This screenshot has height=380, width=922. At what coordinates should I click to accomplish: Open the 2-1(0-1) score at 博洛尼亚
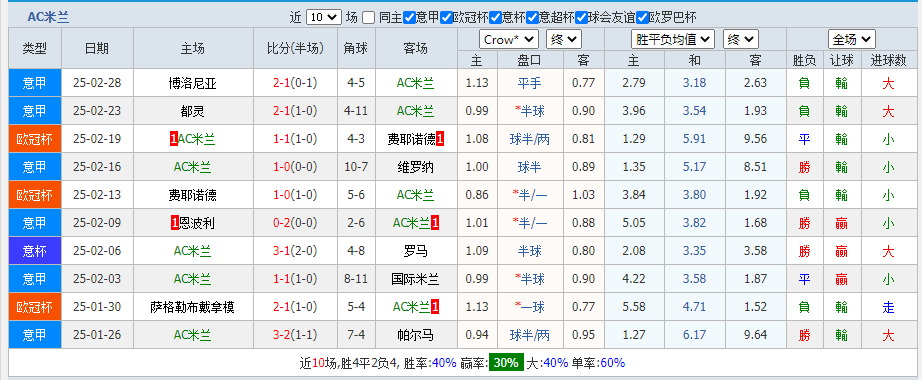tap(295, 83)
